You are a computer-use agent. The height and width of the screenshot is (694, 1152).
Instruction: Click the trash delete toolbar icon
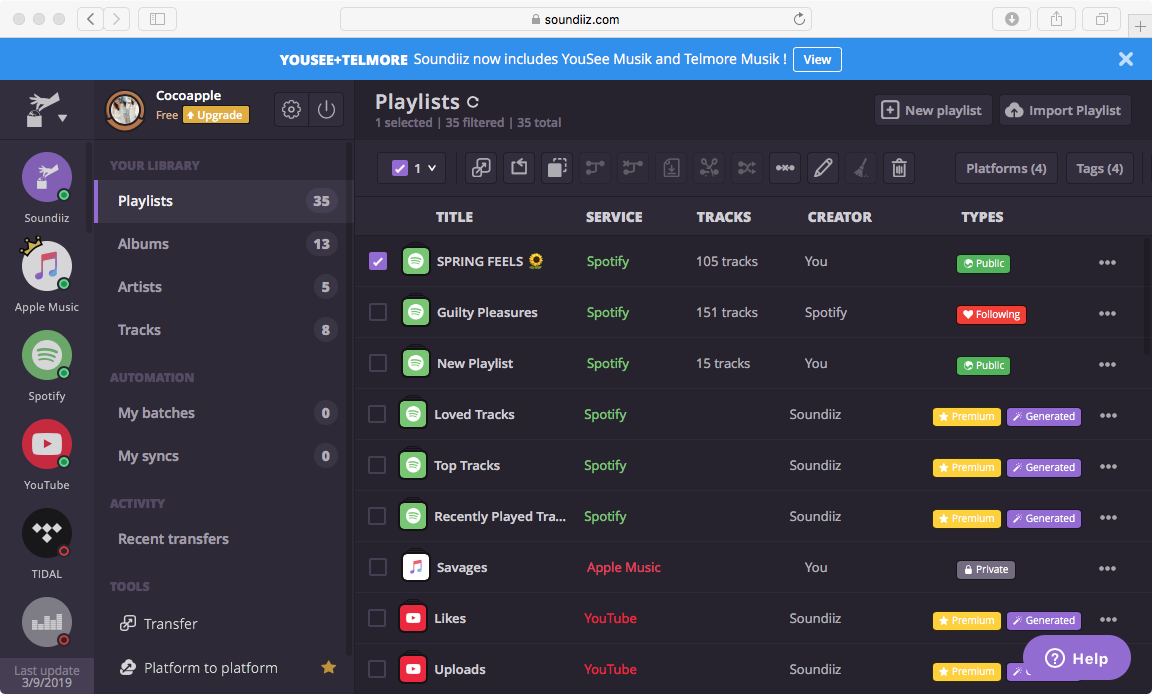pyautogui.click(x=899, y=168)
